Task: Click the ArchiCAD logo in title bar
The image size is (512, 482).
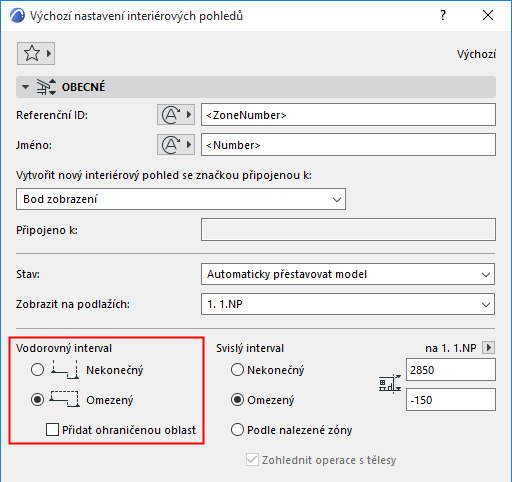Action: pyautogui.click(x=17, y=16)
